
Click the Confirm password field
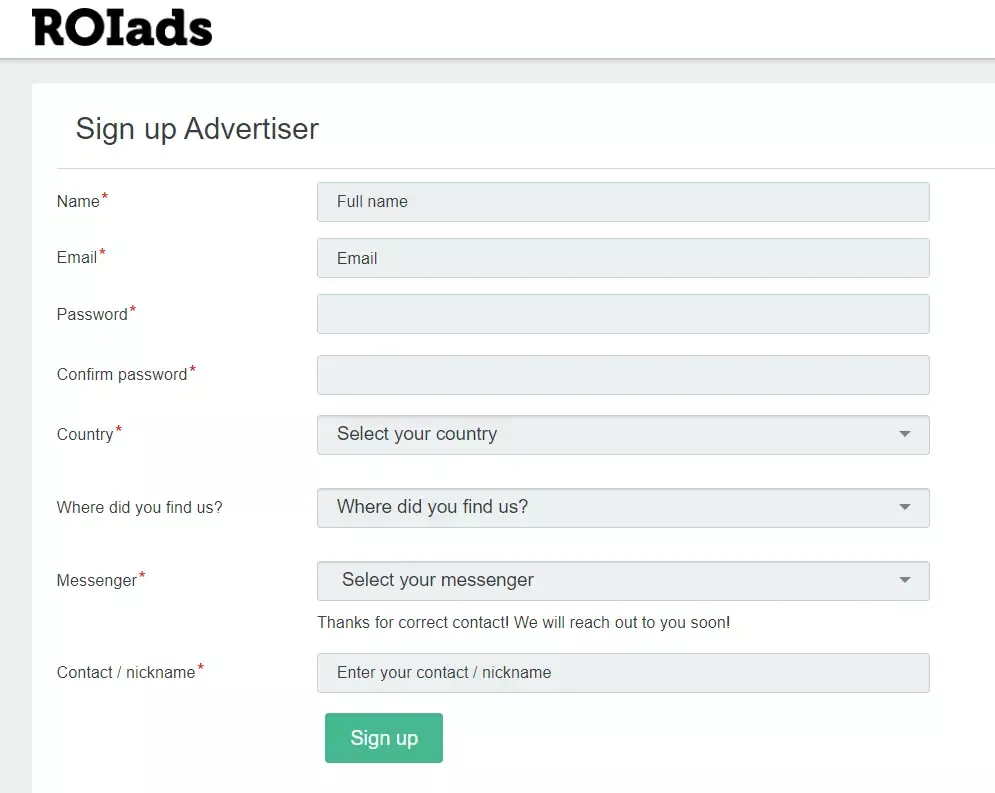click(622, 375)
